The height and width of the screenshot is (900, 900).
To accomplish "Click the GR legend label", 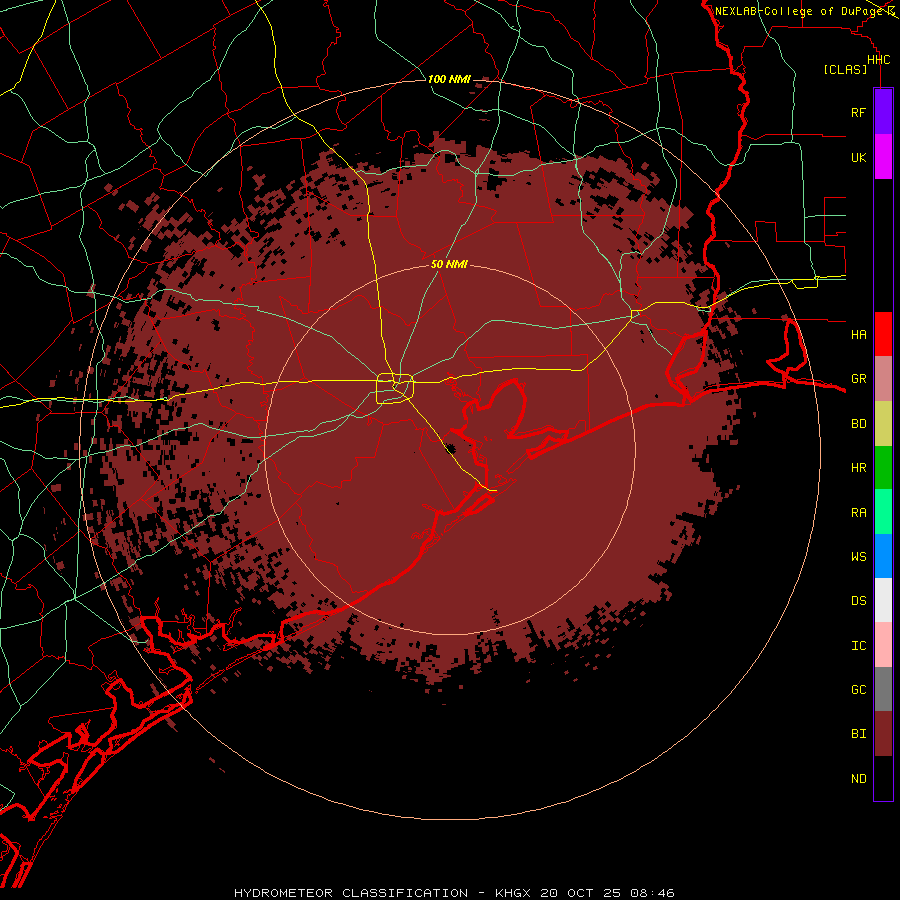I will [858, 379].
